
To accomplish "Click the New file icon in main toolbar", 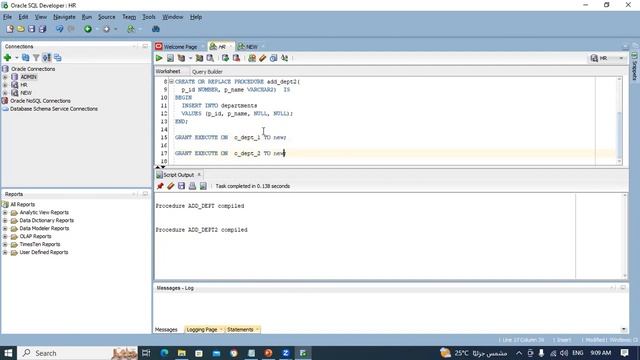I will [x=10, y=29].
